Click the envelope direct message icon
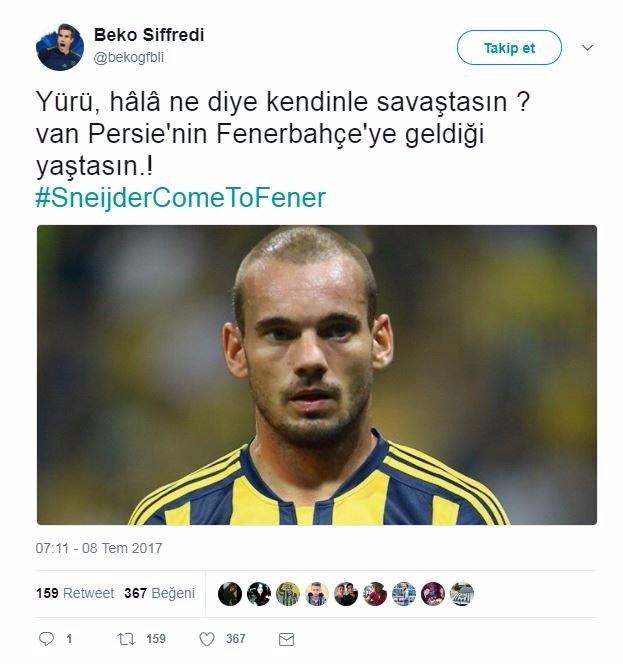623x664 pixels. click(286, 639)
